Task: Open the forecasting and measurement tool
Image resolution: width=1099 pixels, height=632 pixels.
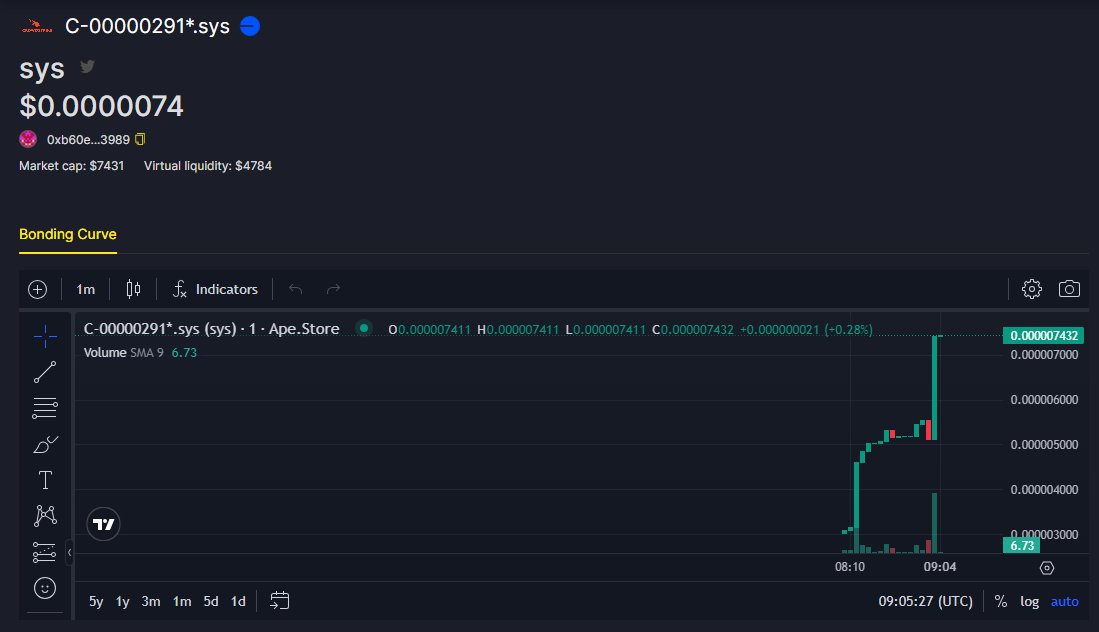Action: point(45,552)
